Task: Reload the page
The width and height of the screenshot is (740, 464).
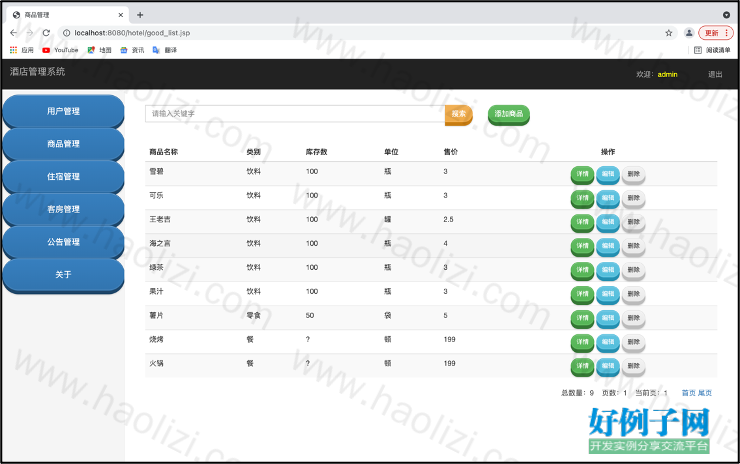Action: point(46,33)
